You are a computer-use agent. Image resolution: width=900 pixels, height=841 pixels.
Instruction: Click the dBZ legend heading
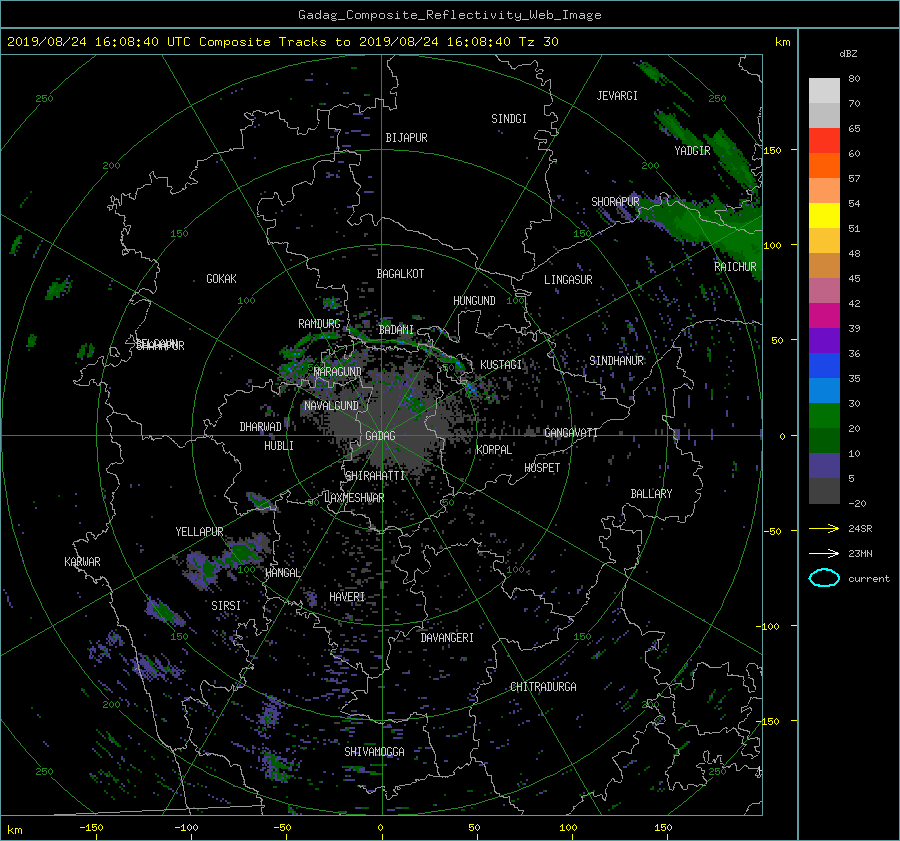click(x=848, y=53)
